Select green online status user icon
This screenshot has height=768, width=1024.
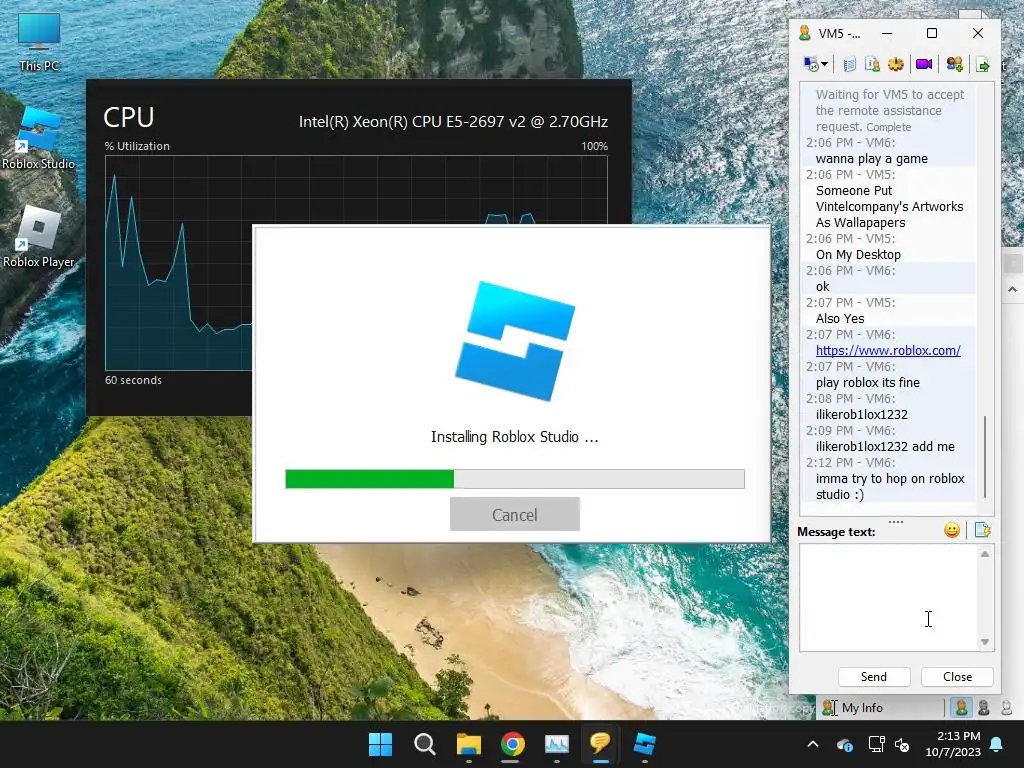point(961,707)
